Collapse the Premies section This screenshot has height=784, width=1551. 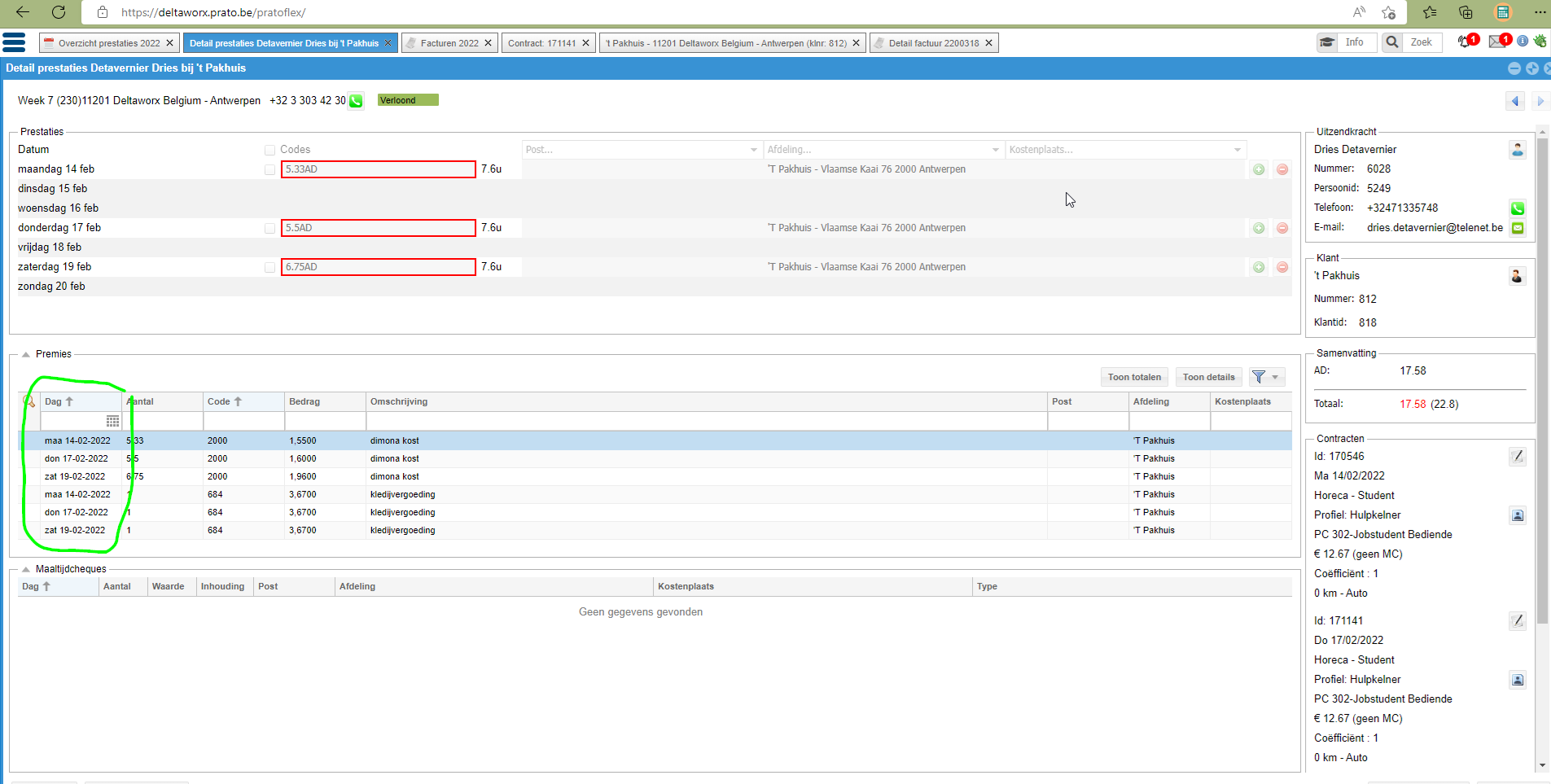pos(26,354)
